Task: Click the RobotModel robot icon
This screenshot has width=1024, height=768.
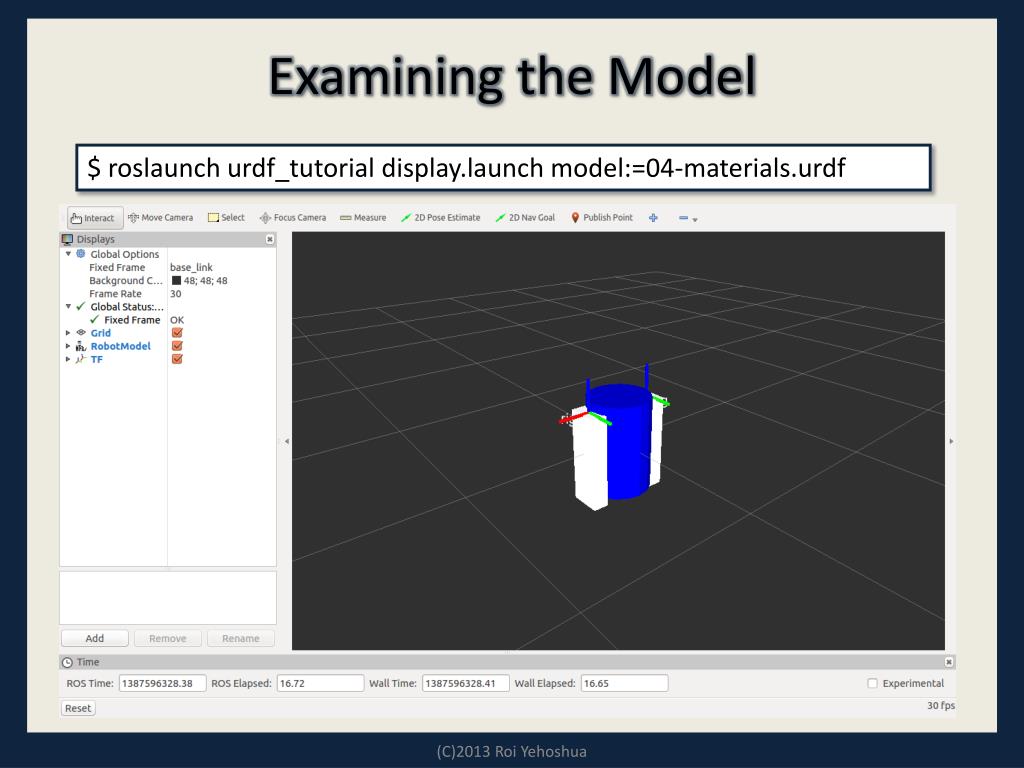Action: tap(81, 346)
